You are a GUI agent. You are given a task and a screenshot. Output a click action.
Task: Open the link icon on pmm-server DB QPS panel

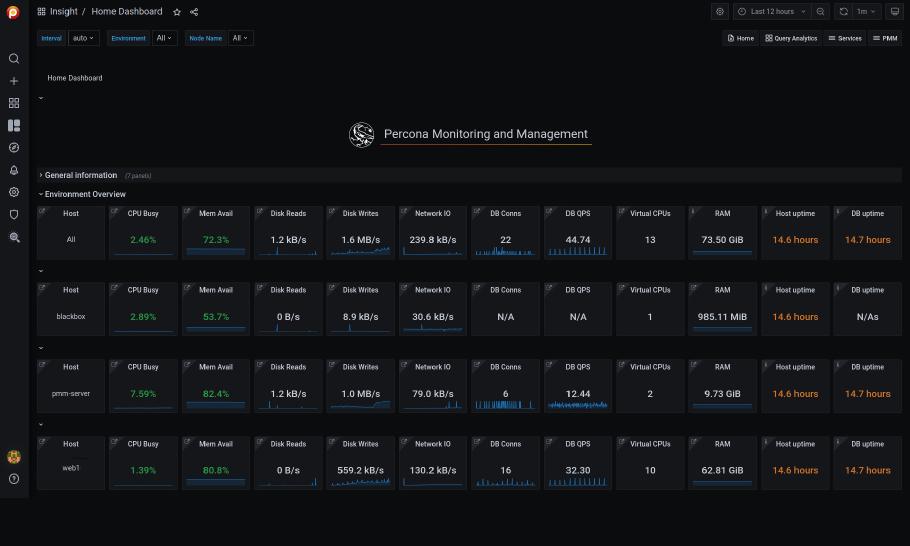point(548,365)
